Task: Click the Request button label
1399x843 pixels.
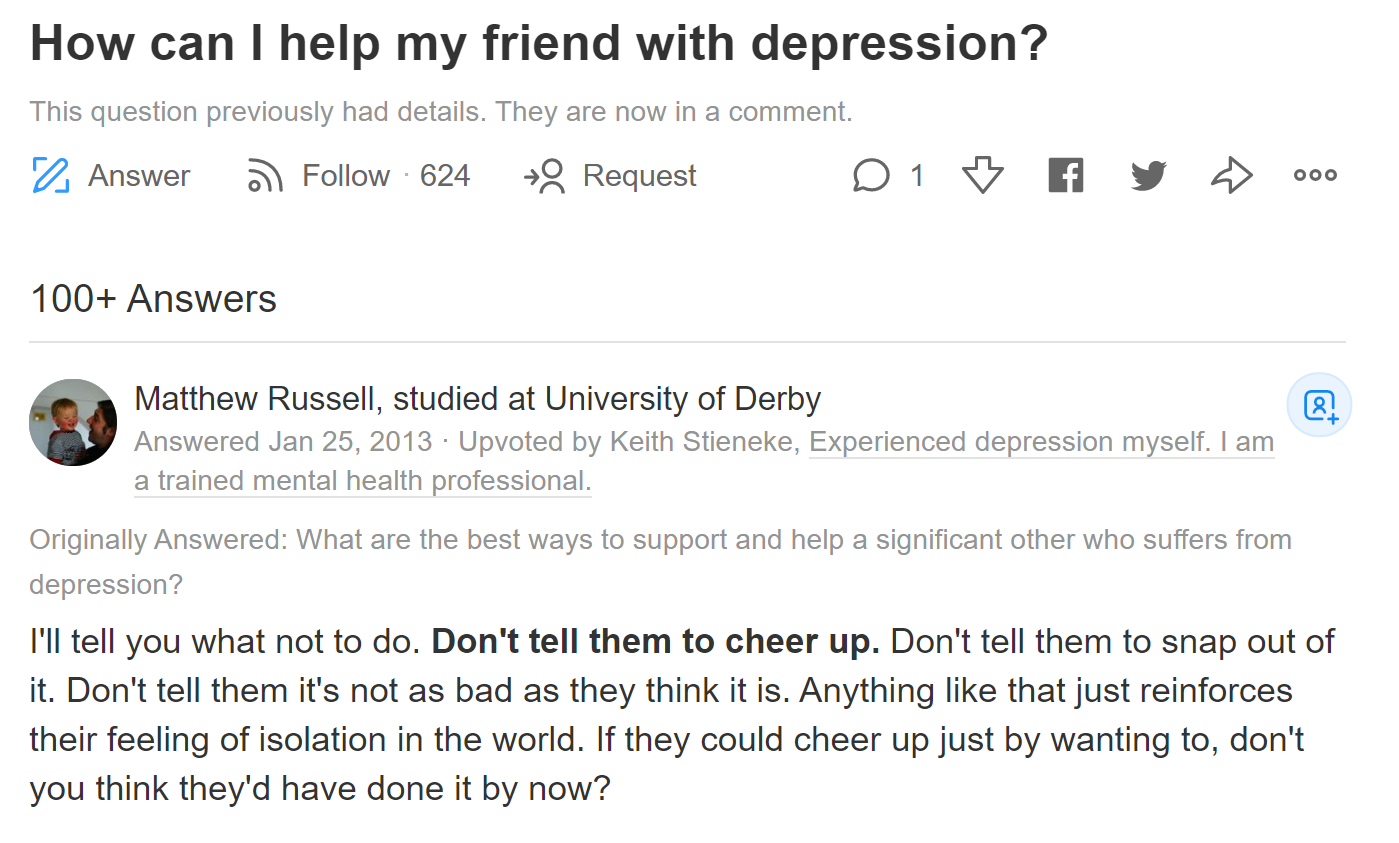Action: point(639,176)
